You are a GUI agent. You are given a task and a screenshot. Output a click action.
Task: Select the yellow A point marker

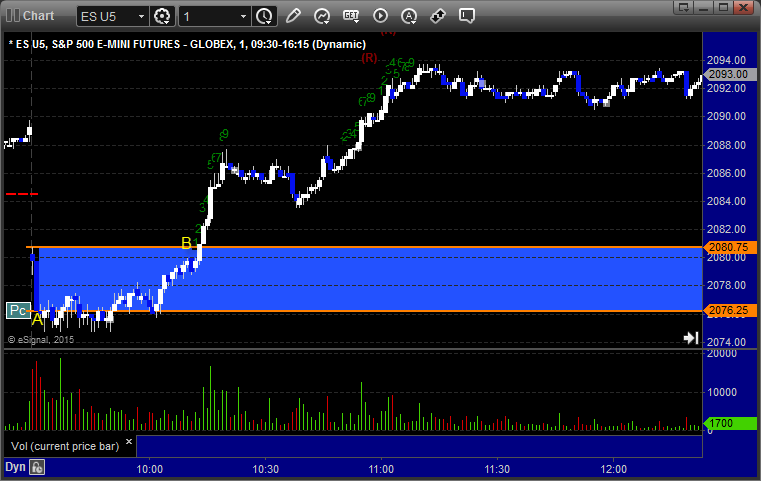pos(37,320)
